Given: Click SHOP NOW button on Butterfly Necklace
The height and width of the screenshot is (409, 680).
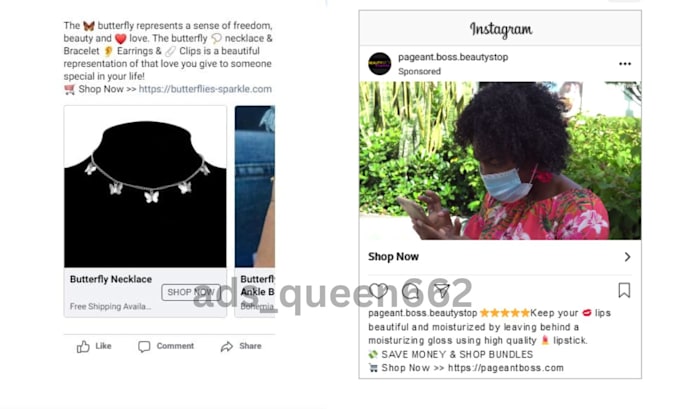Looking at the screenshot, I should (x=191, y=292).
